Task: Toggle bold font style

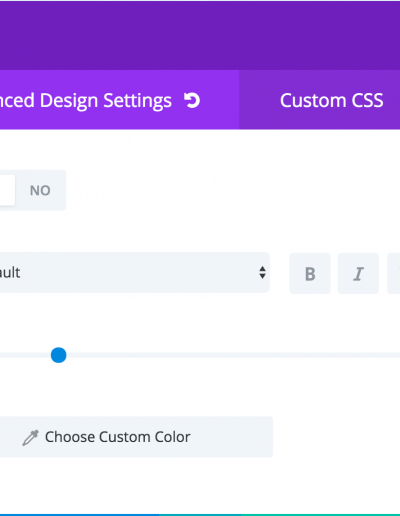Action: (310, 273)
